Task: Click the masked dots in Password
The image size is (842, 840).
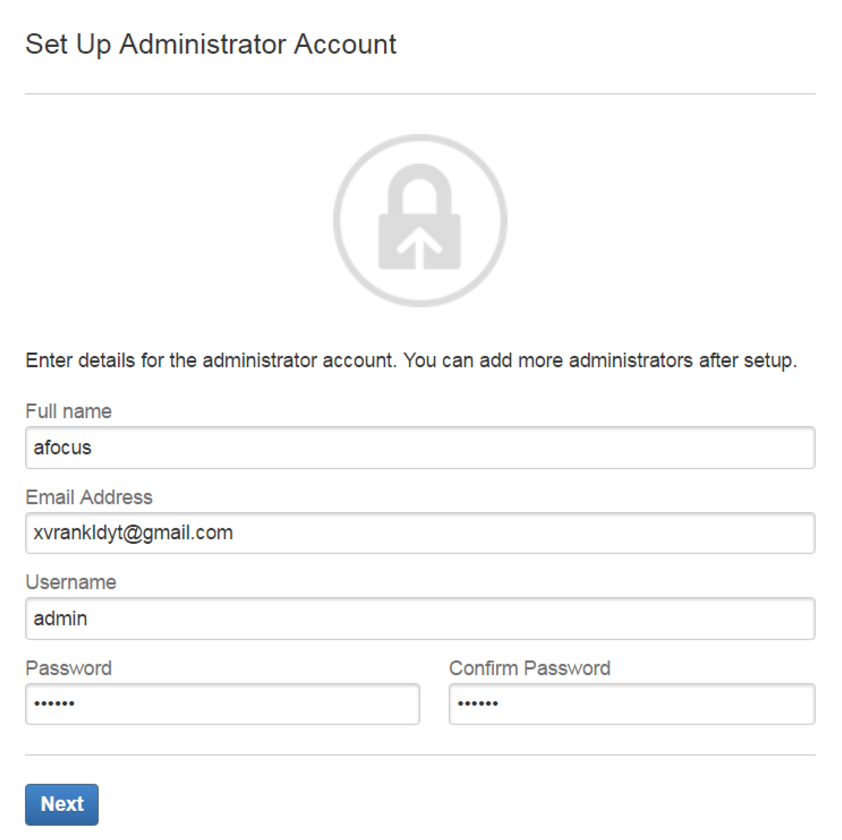Action: (54, 704)
